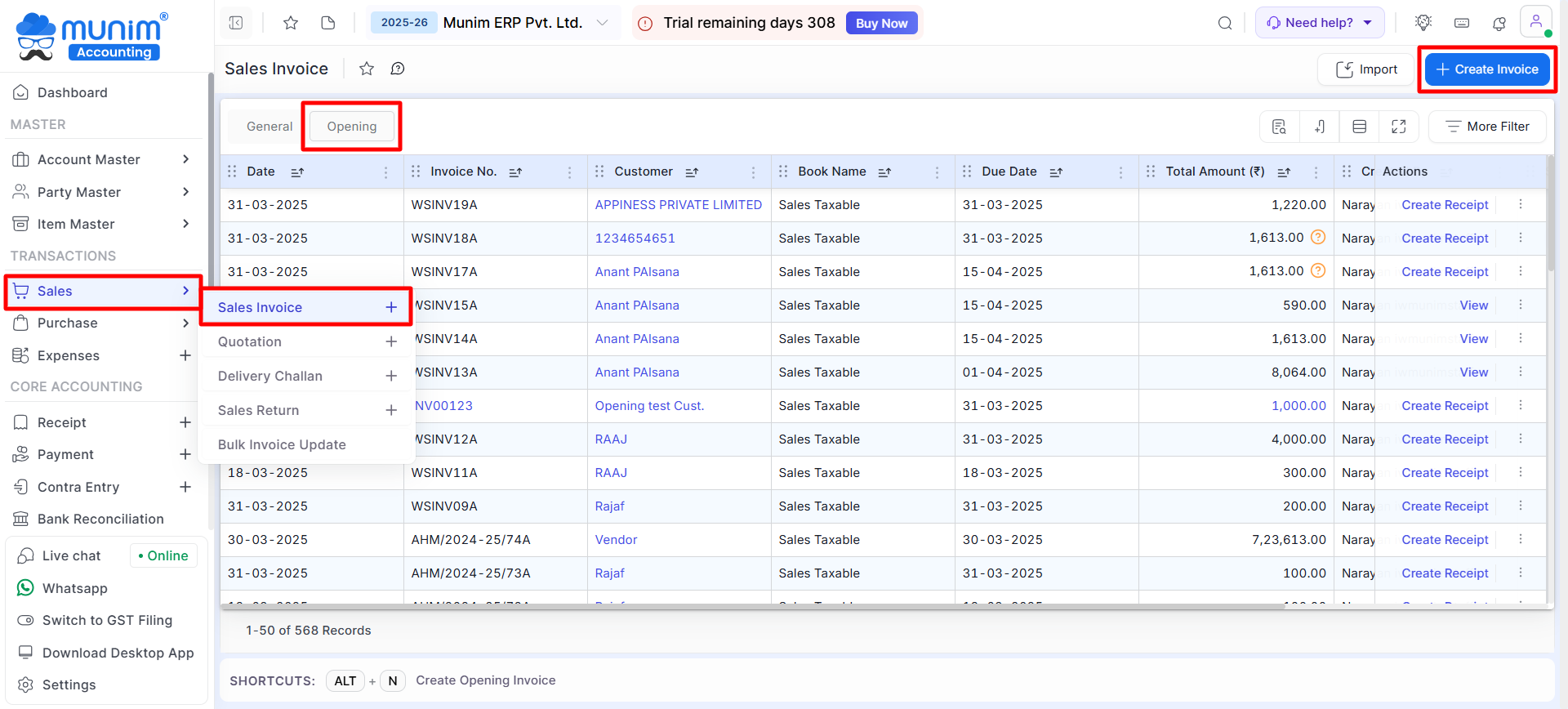The height and width of the screenshot is (709, 1568).
Task: Open the notifications bell icon
Action: click(x=1499, y=23)
